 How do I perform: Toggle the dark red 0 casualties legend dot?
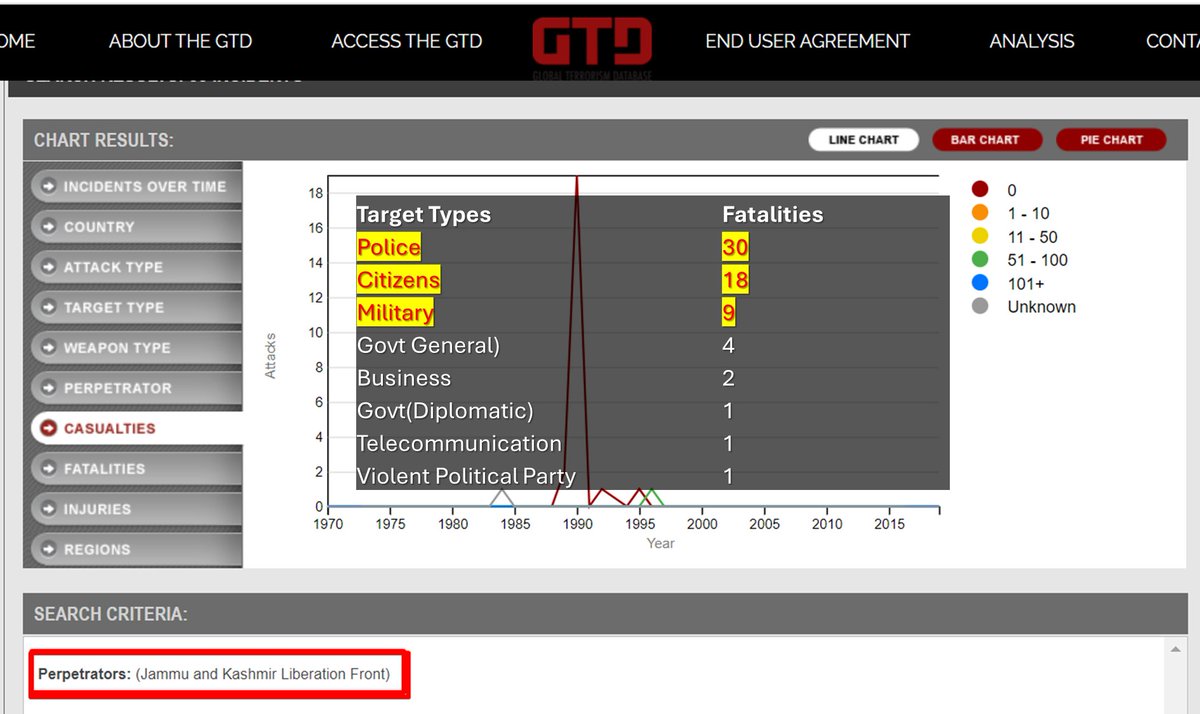tap(980, 189)
